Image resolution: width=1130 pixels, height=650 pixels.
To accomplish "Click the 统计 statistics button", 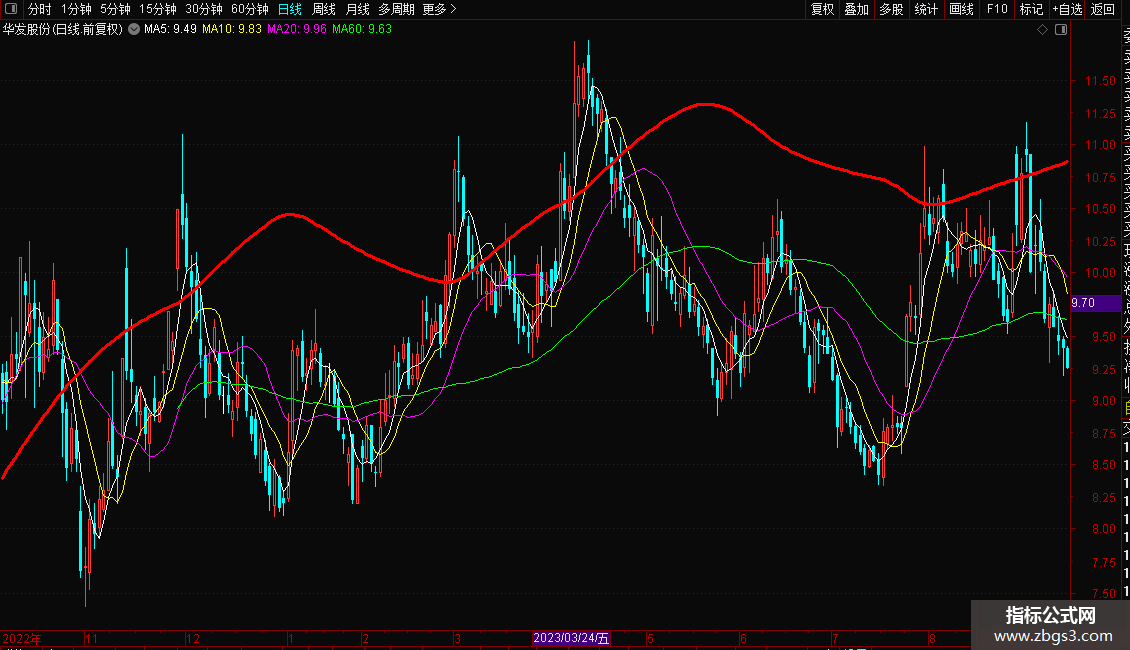I will coord(926,9).
